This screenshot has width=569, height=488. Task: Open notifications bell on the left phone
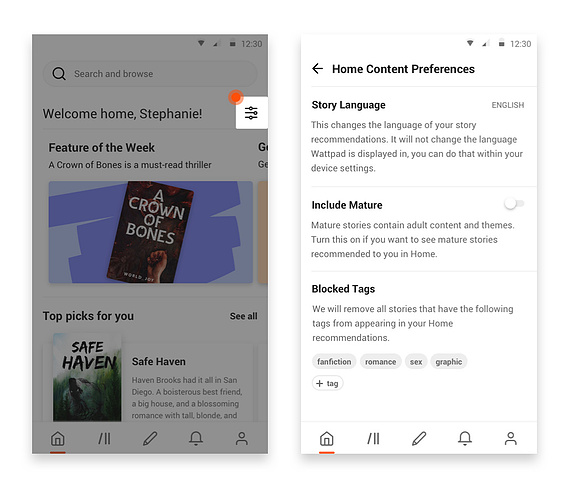pyautogui.click(x=196, y=438)
